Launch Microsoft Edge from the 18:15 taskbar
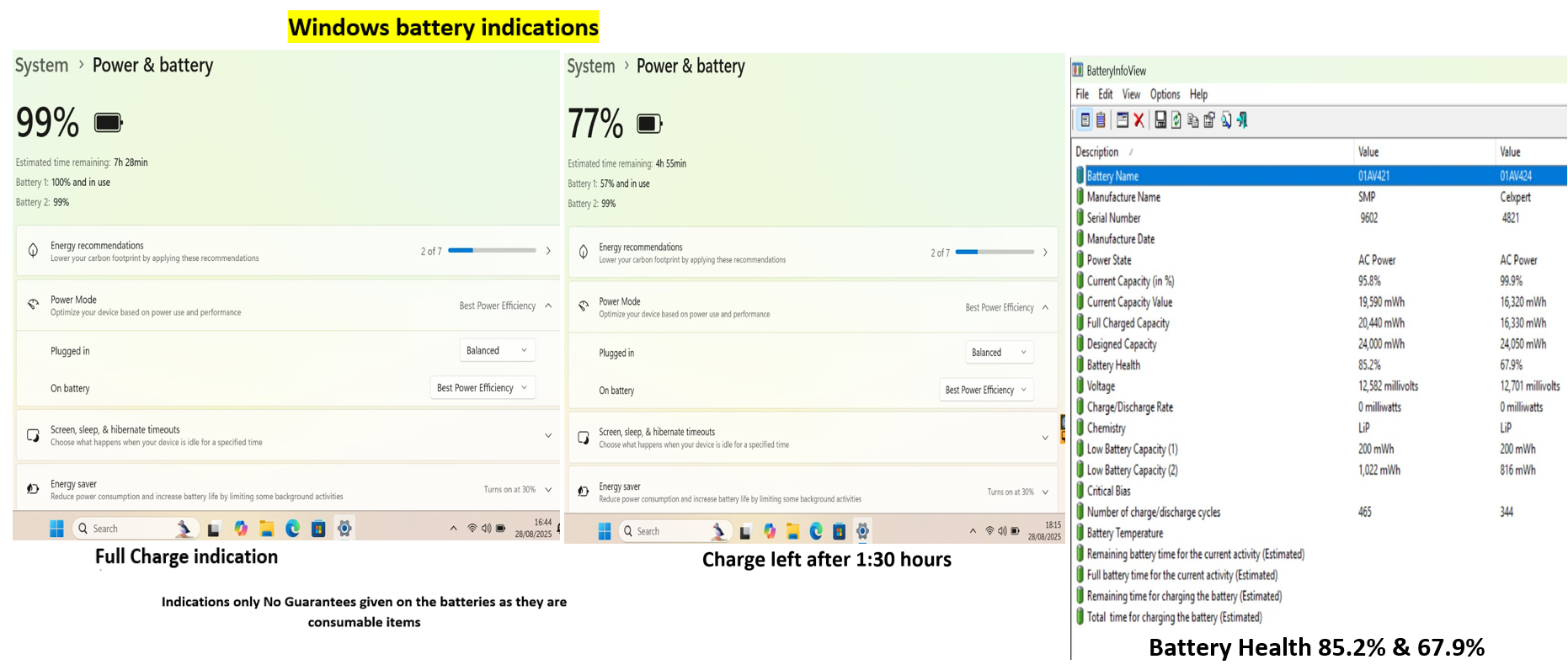 pos(816,531)
